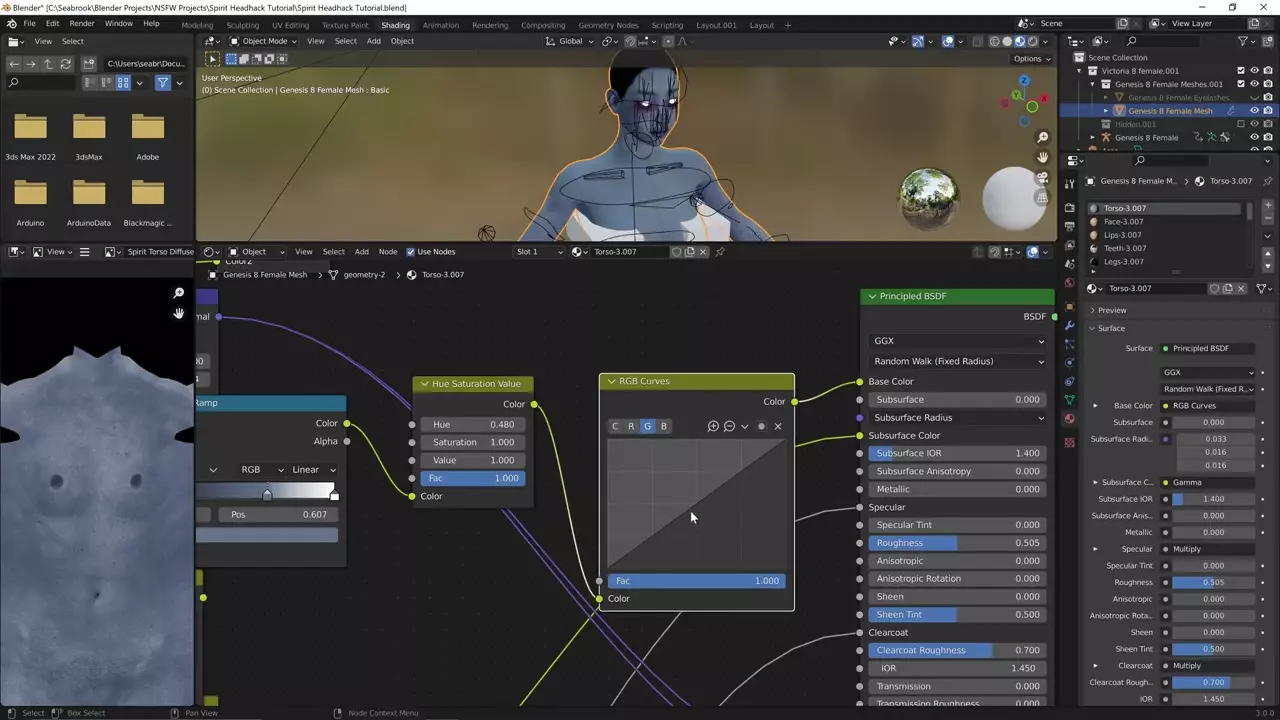The height and width of the screenshot is (720, 1280).
Task: Click the Roughness slider on Principled BSDF
Action: click(x=958, y=543)
